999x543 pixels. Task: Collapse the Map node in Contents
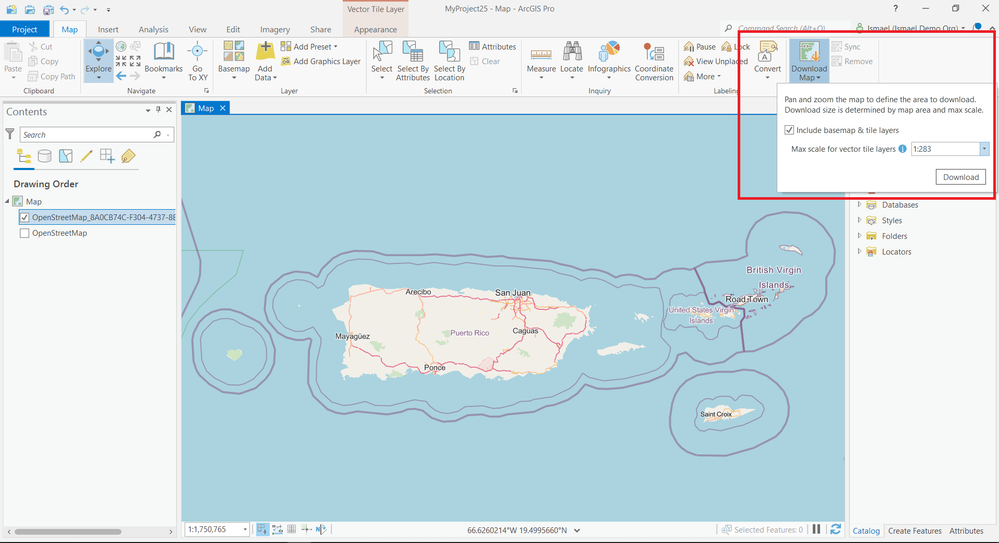[x=8, y=201]
